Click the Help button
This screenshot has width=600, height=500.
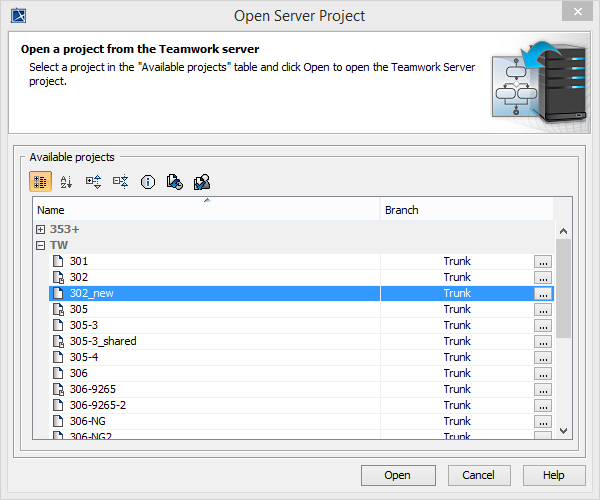pyautogui.click(x=554, y=475)
